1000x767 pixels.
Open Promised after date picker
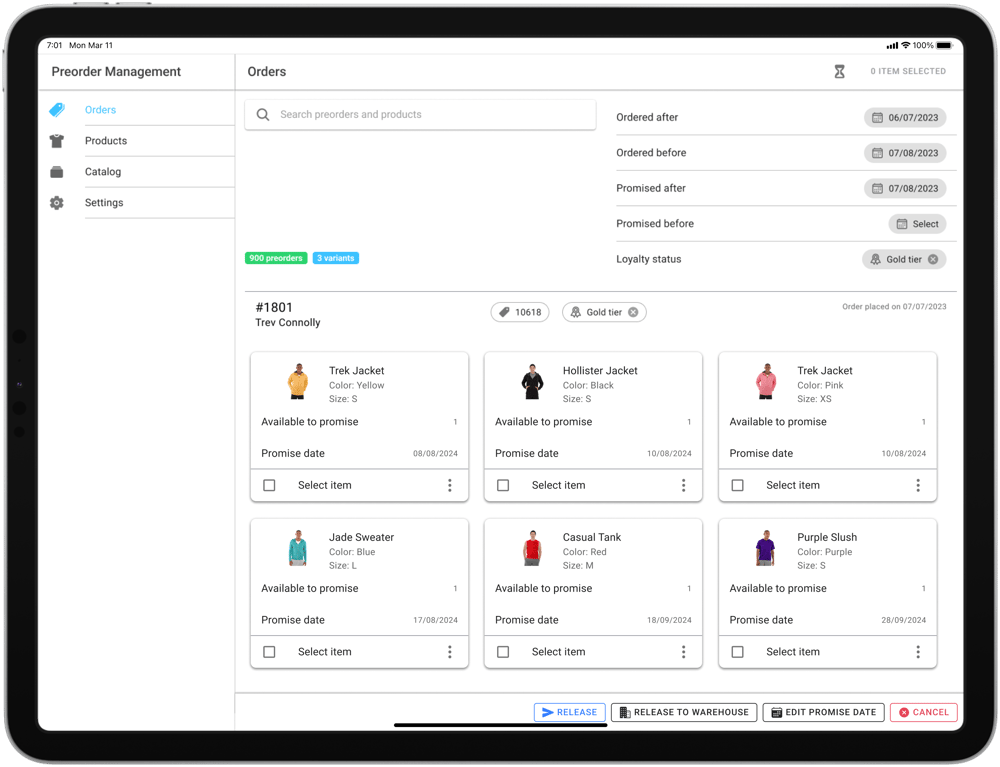[x=905, y=189]
